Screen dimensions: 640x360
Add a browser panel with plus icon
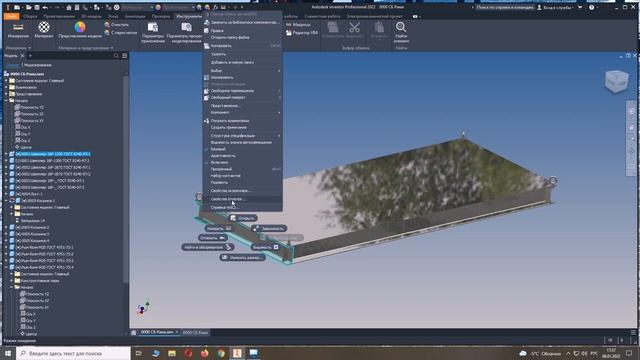point(30,56)
